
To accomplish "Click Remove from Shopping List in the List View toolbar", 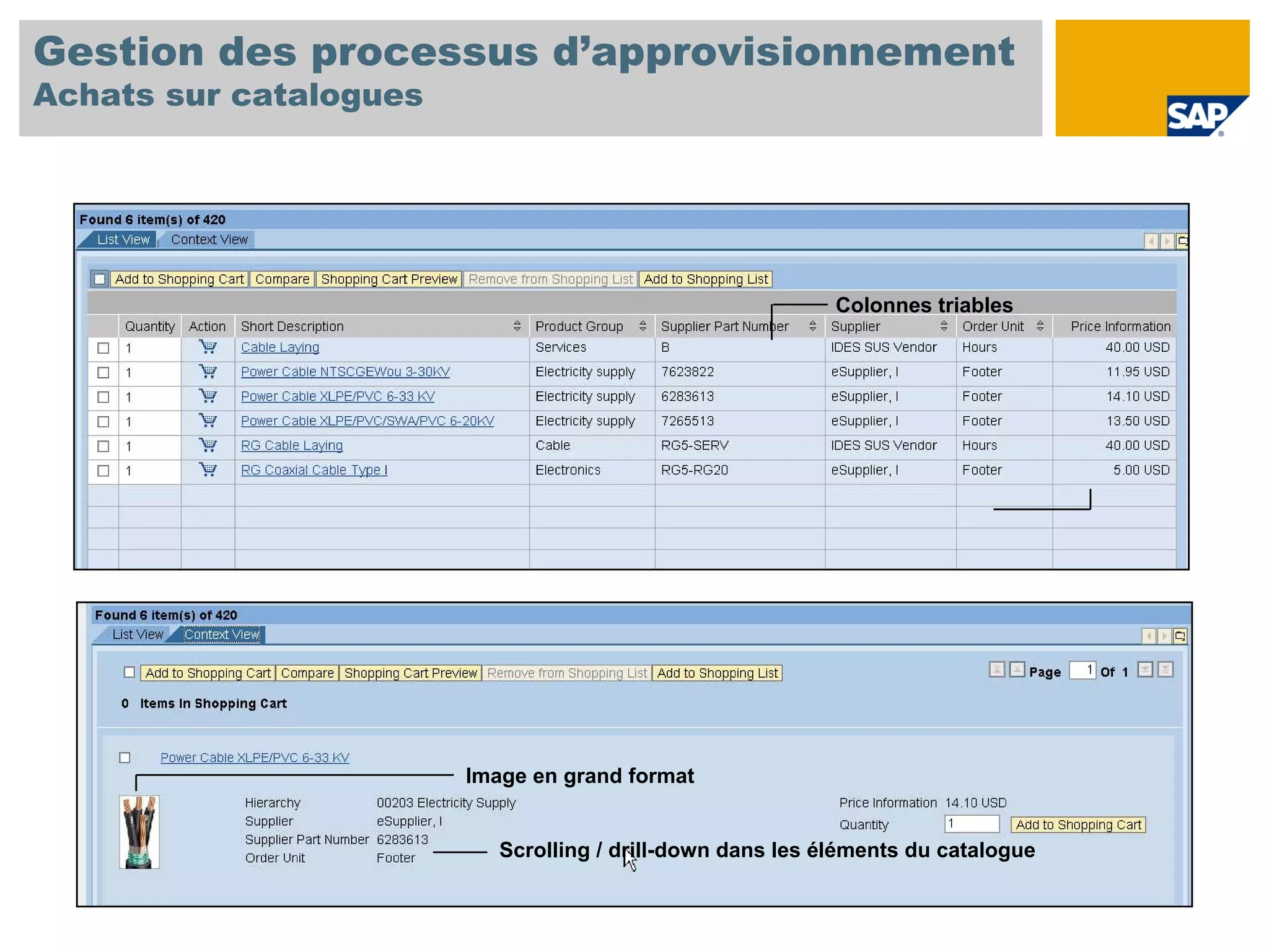I will (x=550, y=279).
